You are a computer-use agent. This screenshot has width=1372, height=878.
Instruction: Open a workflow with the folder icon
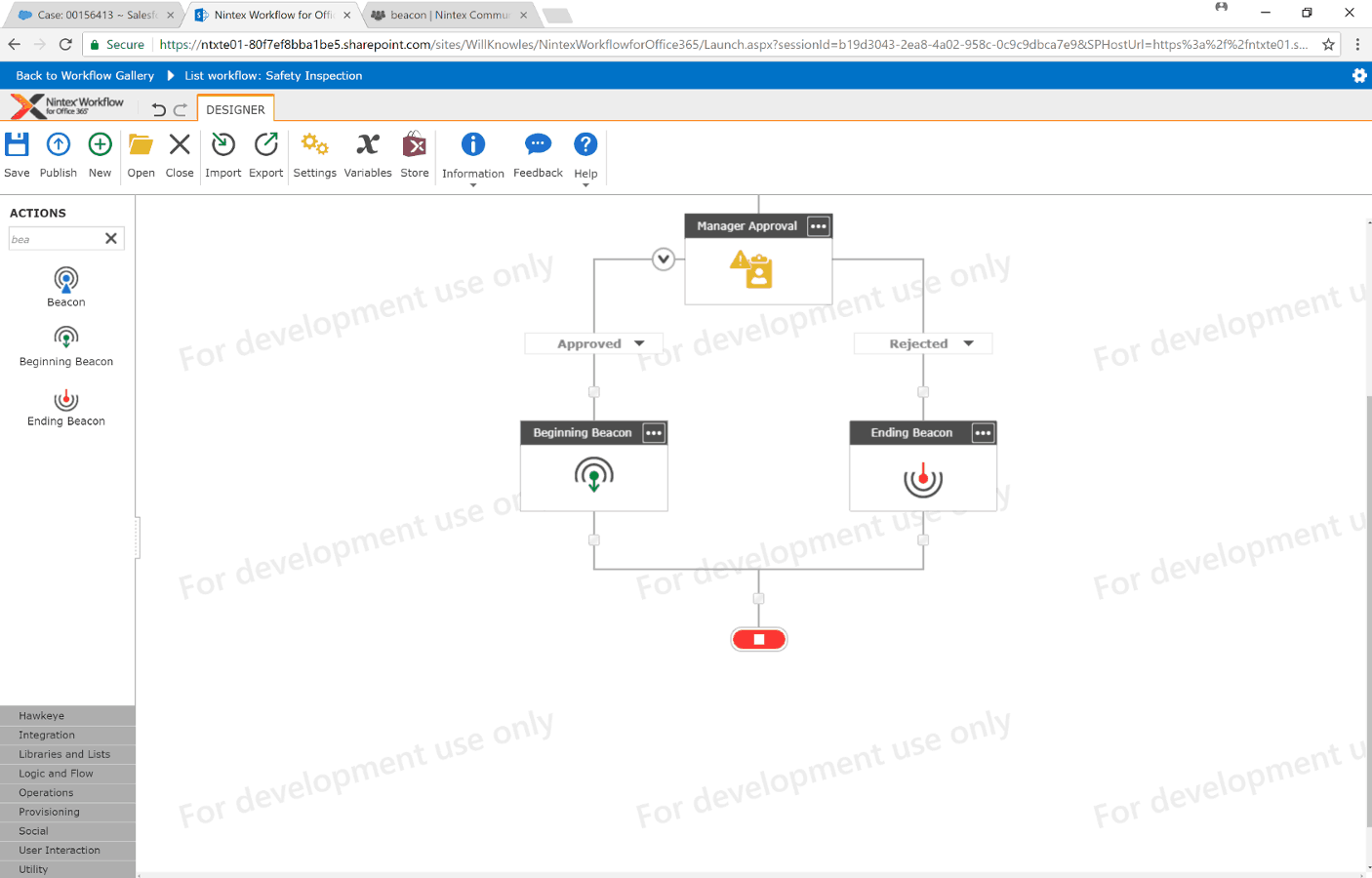[141, 155]
